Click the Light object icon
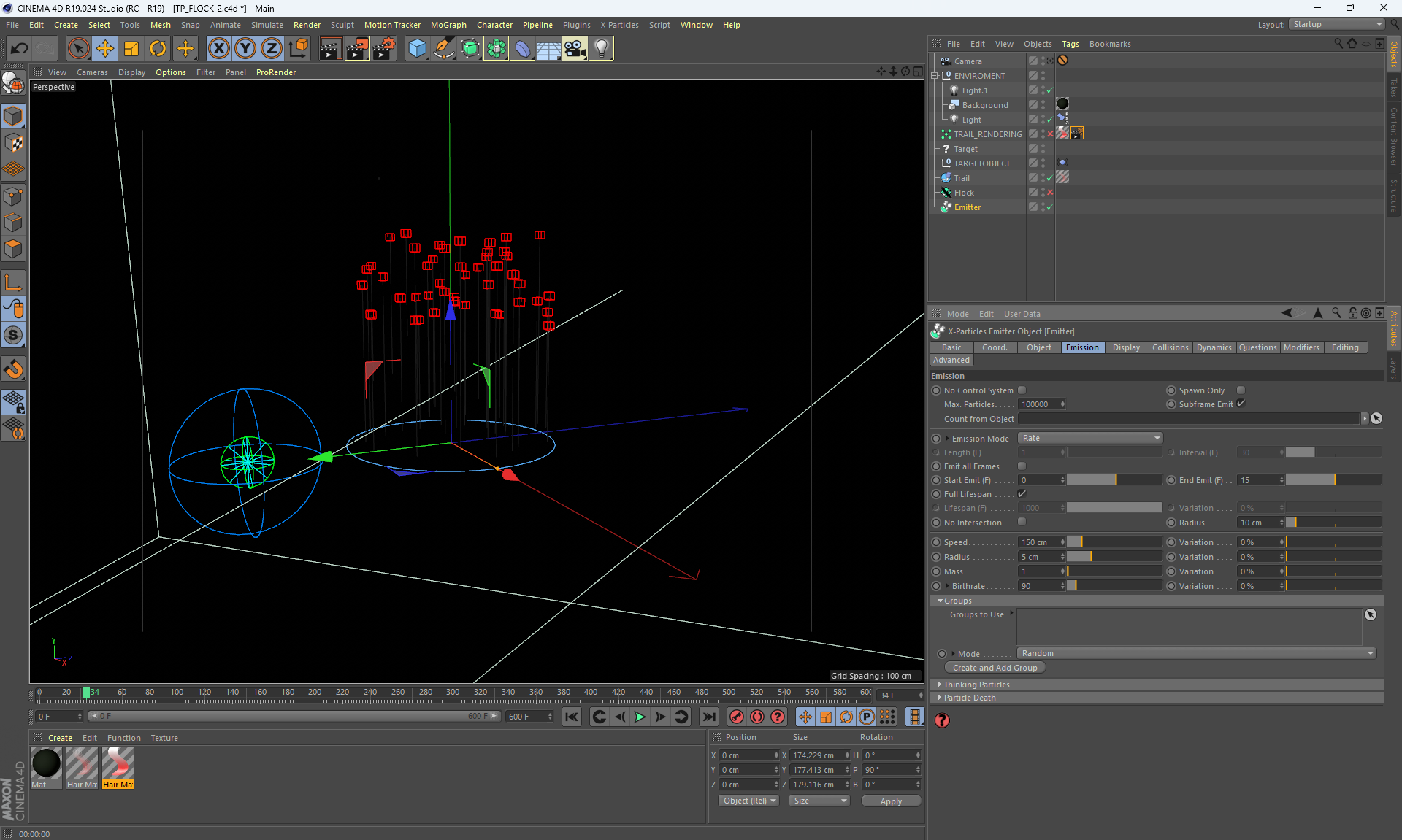Screen dimensions: 1402x840 (x=601, y=49)
